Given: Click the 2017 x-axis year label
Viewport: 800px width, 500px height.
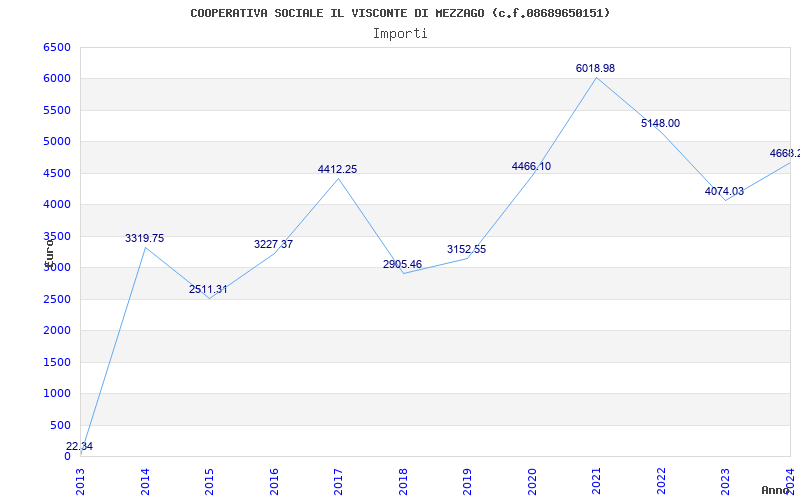Looking at the screenshot, I should point(338,481).
